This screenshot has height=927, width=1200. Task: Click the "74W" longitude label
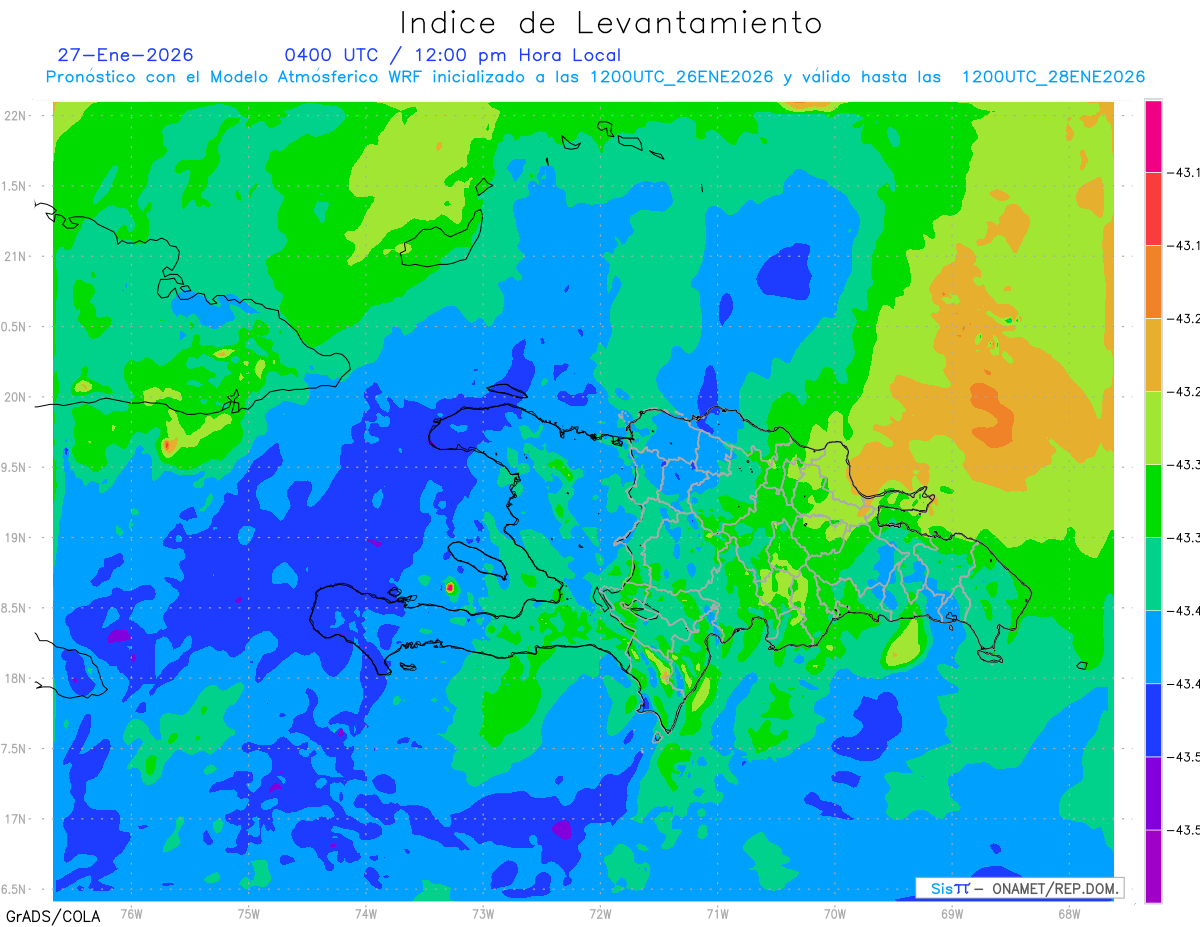366,913
